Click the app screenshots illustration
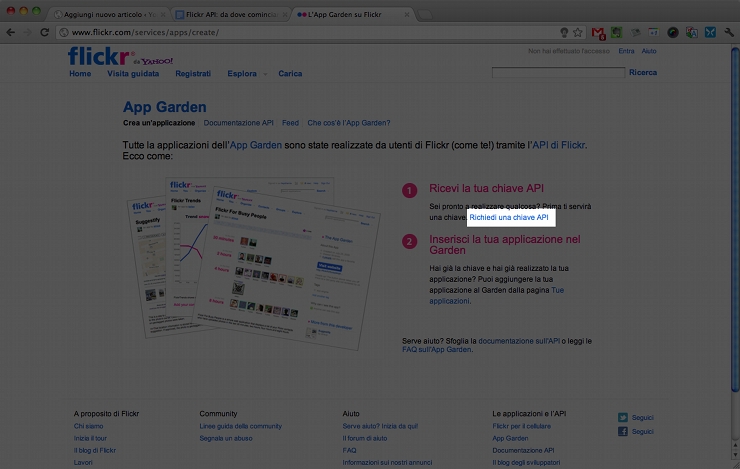Screen dimensions: 740x469 click(x=254, y=263)
